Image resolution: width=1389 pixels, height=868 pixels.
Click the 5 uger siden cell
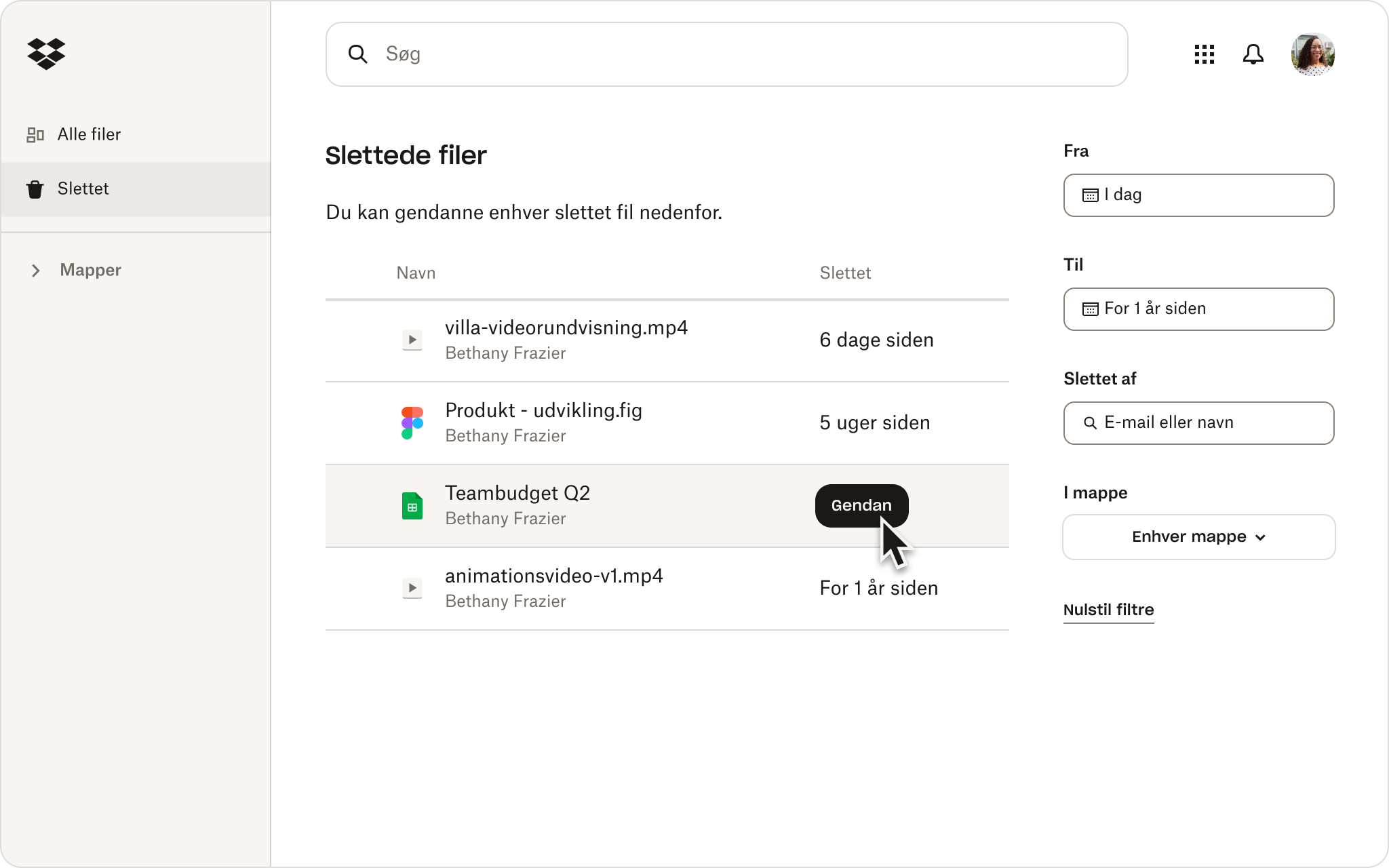(874, 422)
